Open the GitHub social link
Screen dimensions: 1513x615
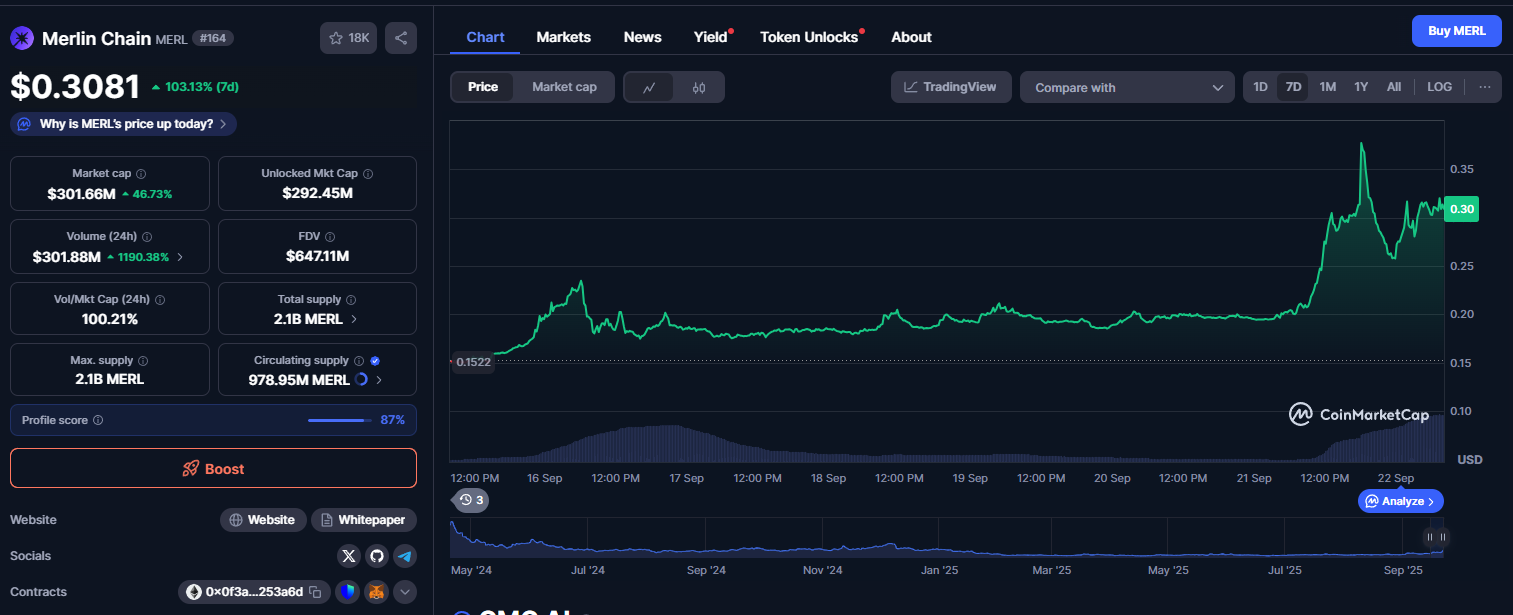[376, 556]
